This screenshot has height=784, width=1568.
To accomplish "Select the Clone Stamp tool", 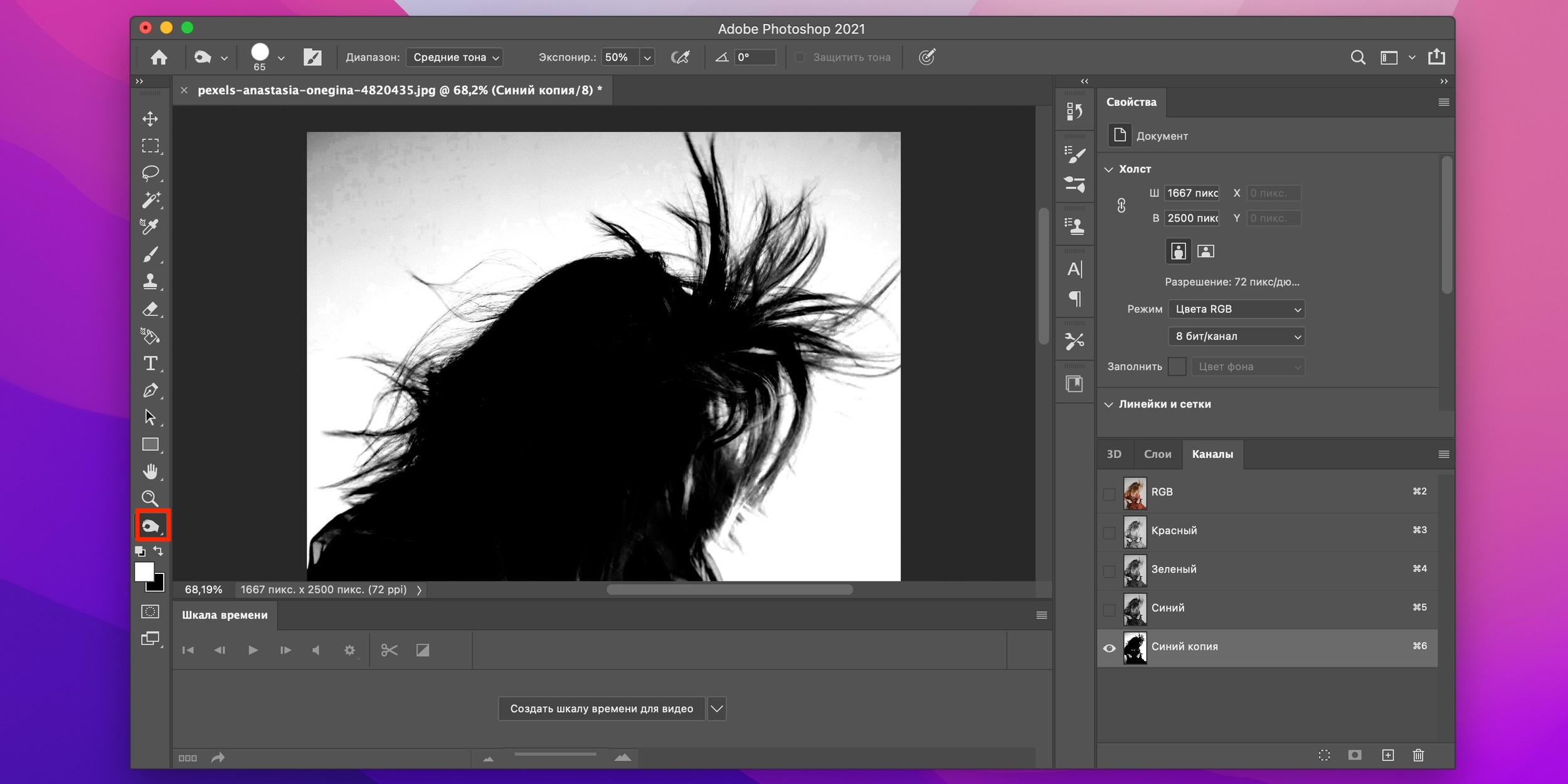I will click(x=150, y=282).
